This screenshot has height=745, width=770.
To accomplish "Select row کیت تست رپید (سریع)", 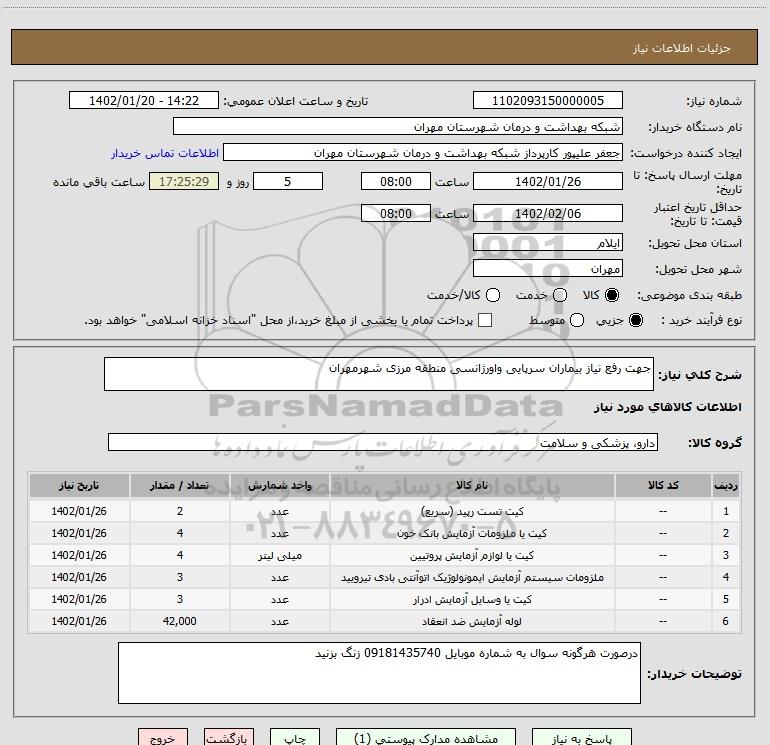I will point(385,511).
